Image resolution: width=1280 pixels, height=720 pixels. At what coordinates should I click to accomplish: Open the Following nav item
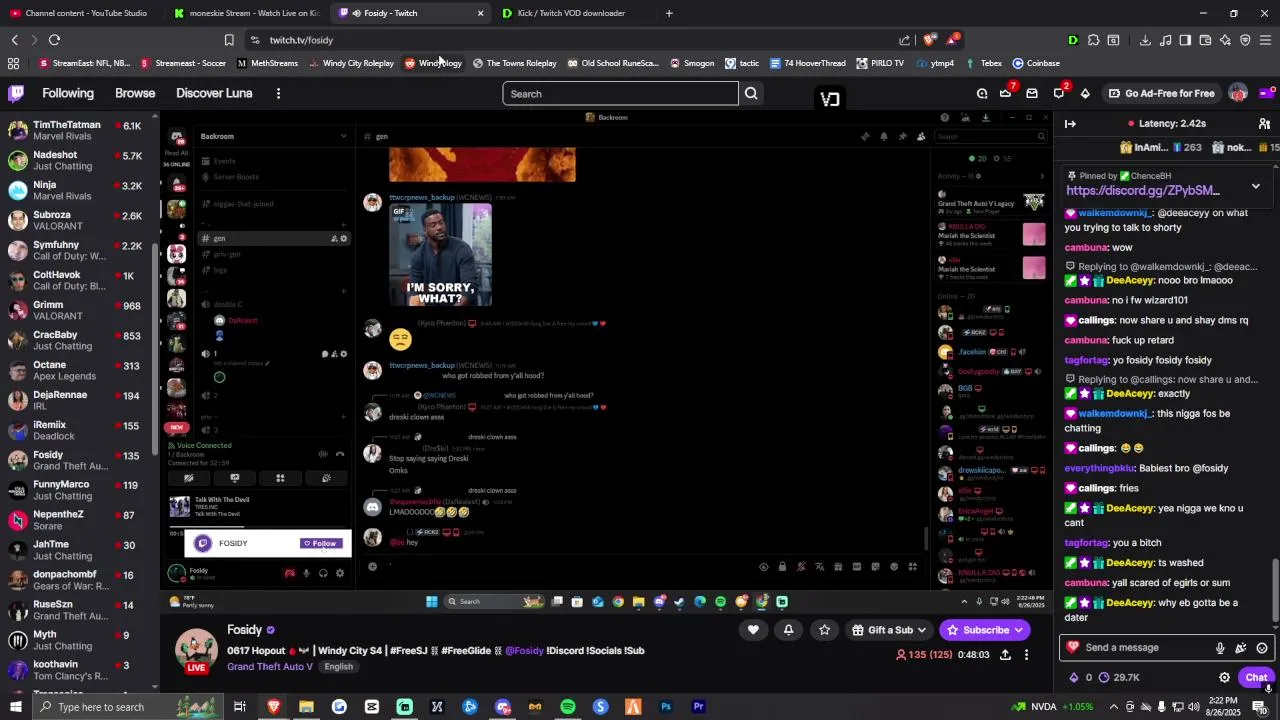coord(68,93)
